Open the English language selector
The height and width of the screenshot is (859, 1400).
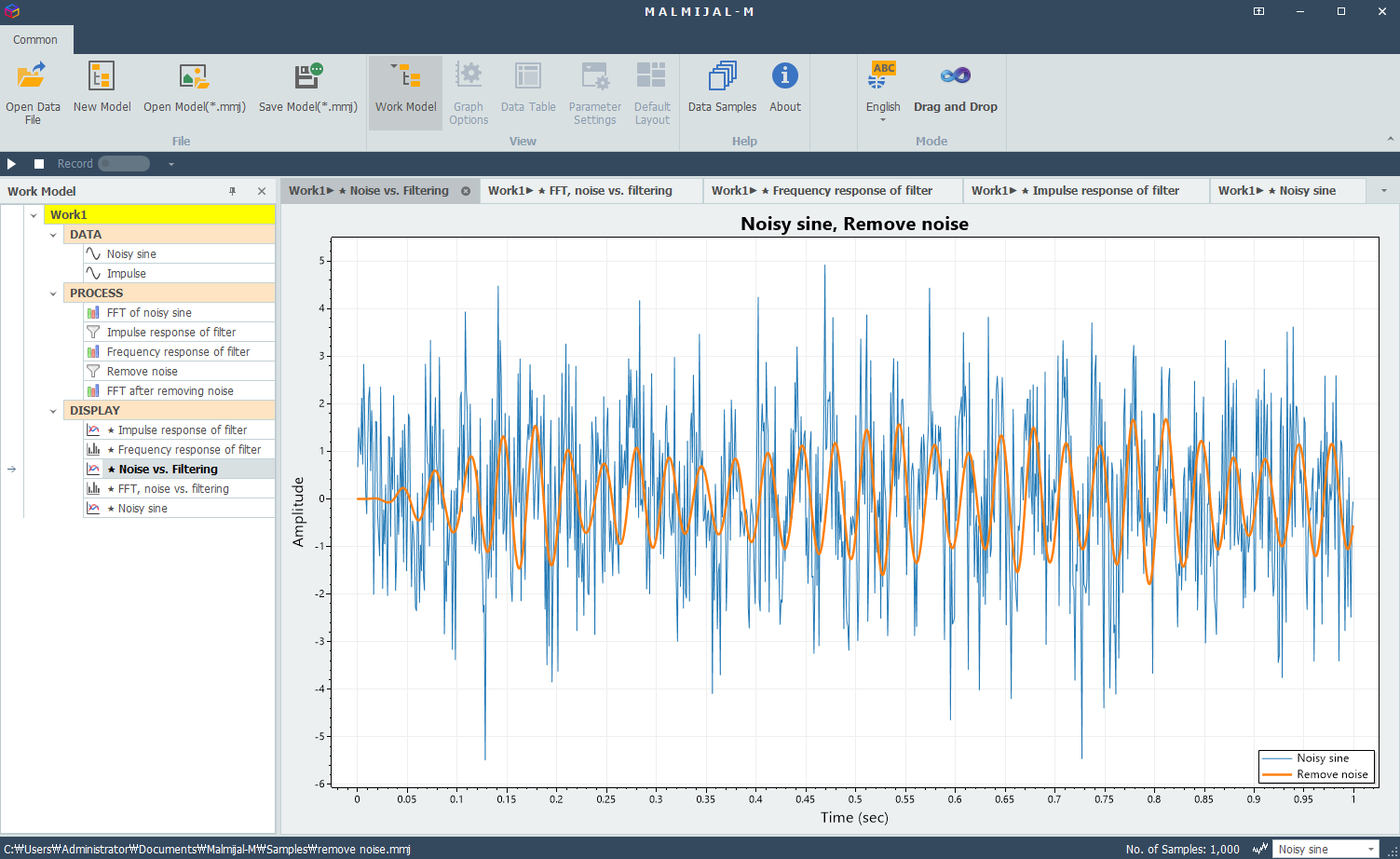[x=883, y=92]
